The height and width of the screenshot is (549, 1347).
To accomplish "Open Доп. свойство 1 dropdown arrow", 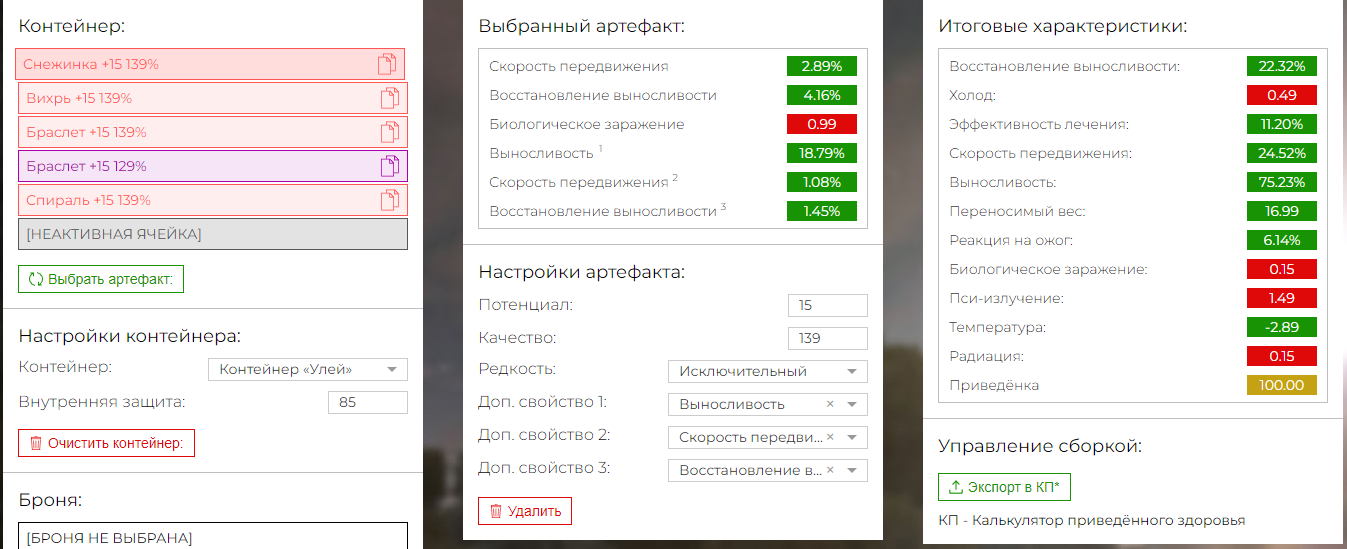I will [x=852, y=404].
